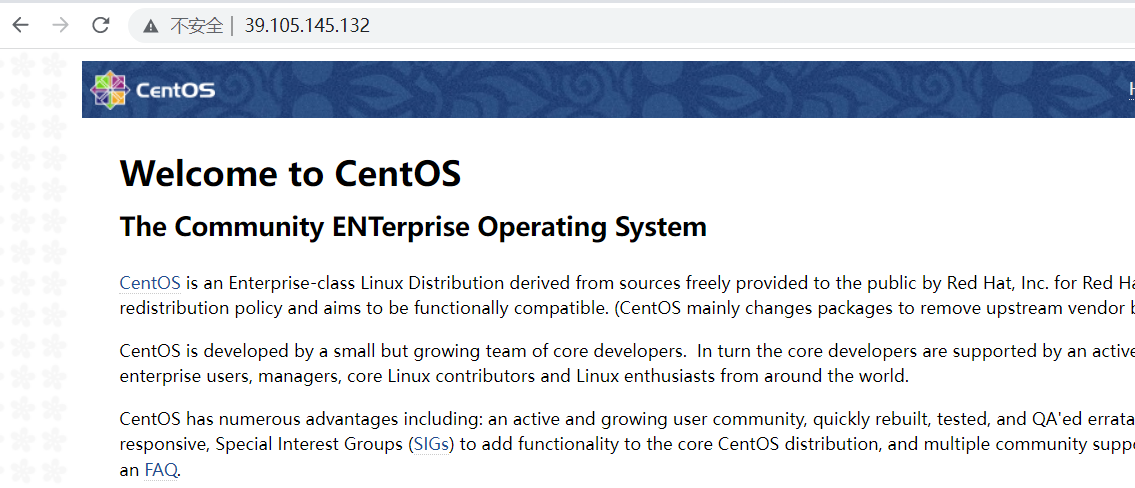Open the FAQ link

[x=161, y=470]
